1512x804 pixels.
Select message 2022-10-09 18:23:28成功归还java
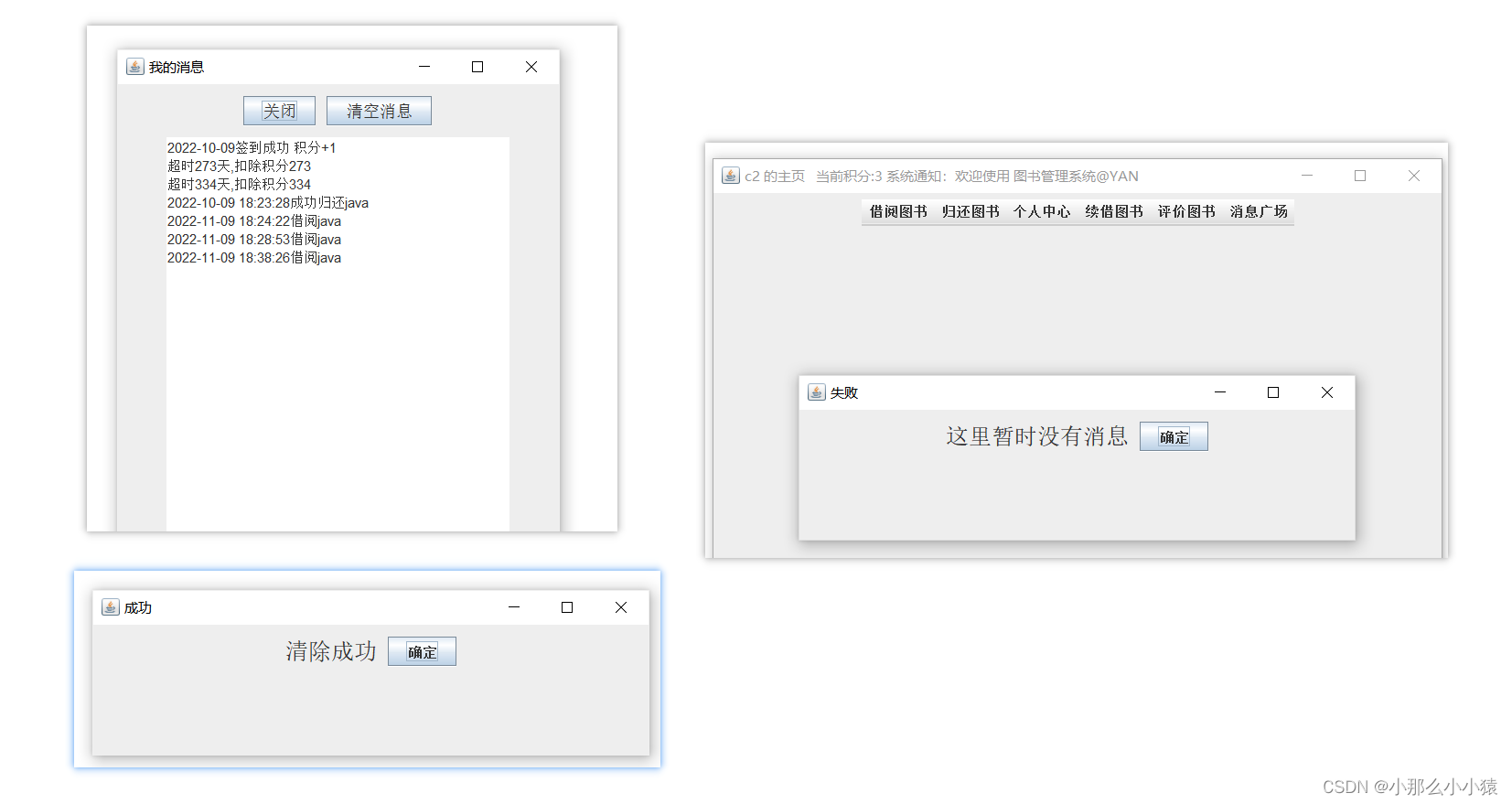268,202
